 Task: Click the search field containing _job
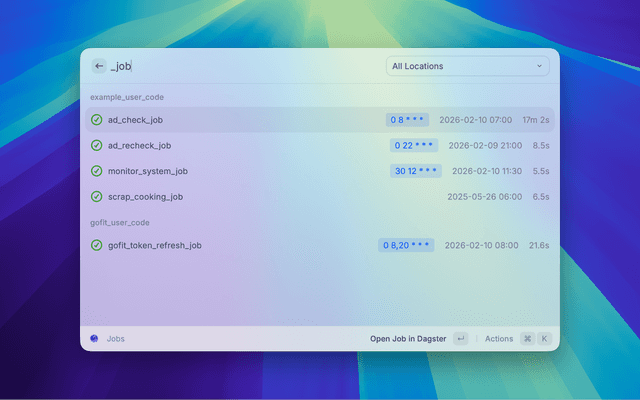pyautogui.click(x=240, y=66)
